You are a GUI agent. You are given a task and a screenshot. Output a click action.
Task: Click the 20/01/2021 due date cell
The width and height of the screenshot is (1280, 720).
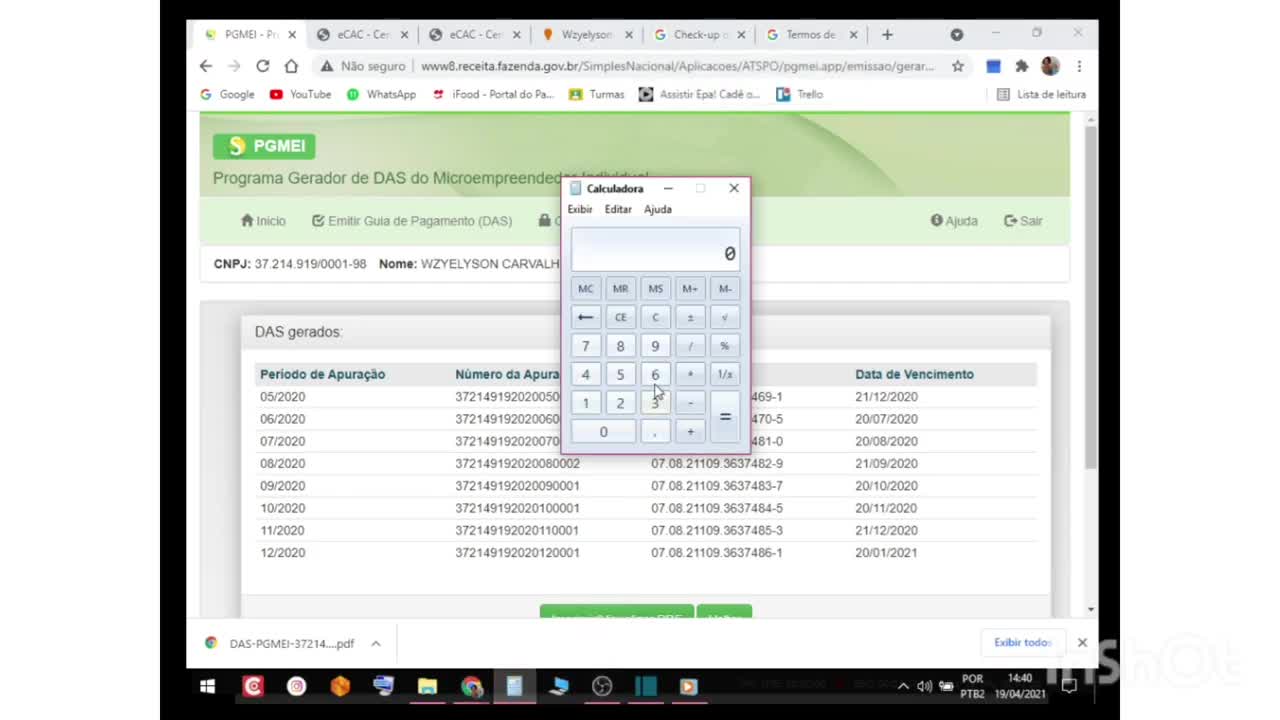pyautogui.click(x=886, y=553)
